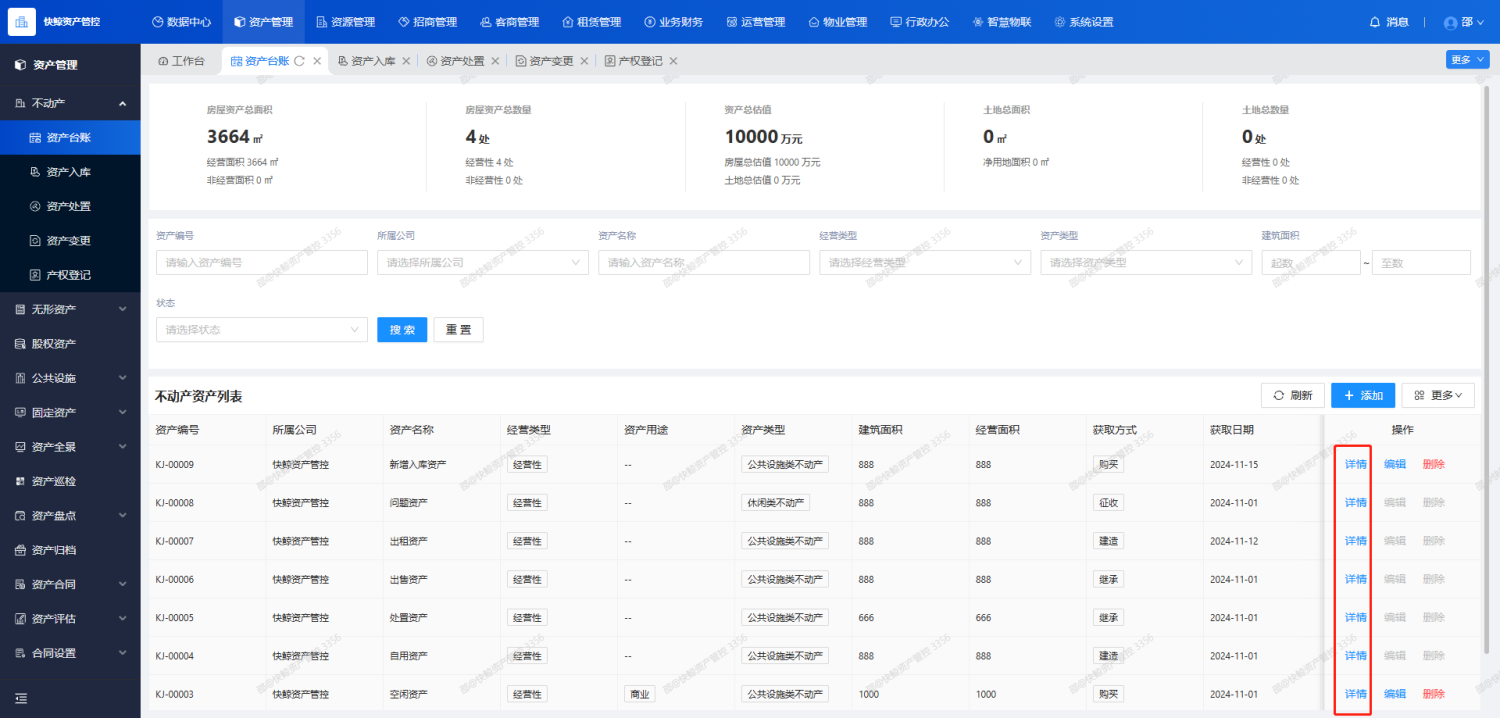Expand the 无形资产 sidebar group
The image size is (1500, 718).
tap(70, 309)
